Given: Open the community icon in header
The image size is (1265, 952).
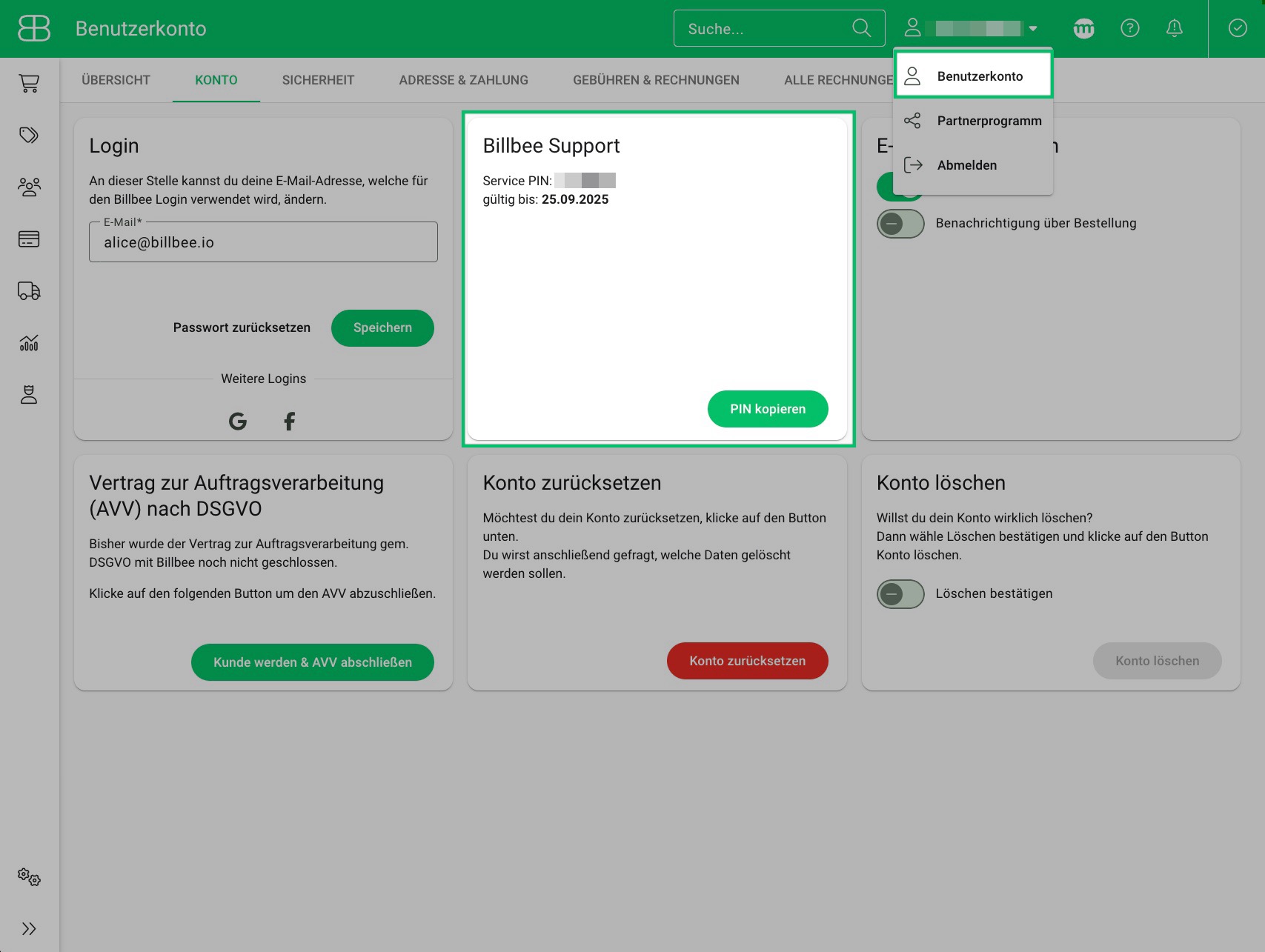Looking at the screenshot, I should coord(1084,28).
